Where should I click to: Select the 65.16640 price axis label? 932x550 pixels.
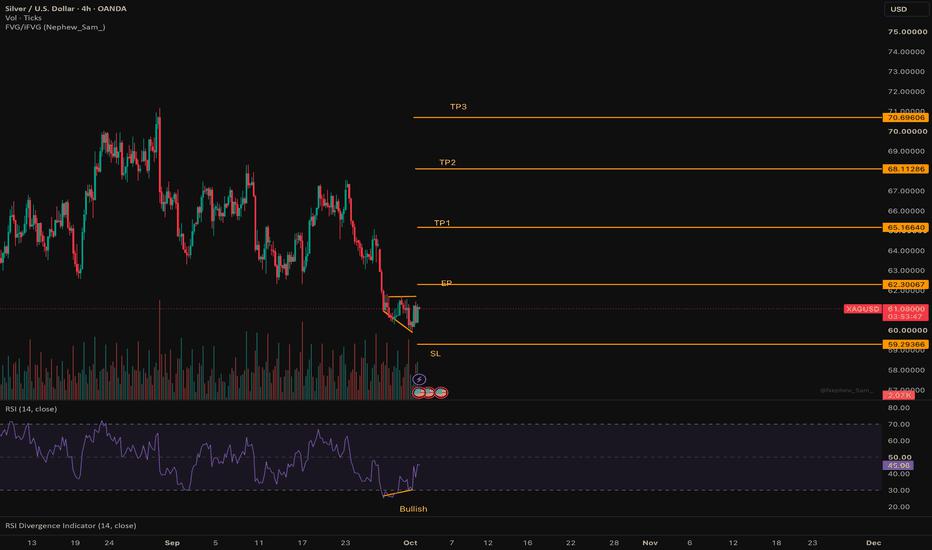point(906,227)
